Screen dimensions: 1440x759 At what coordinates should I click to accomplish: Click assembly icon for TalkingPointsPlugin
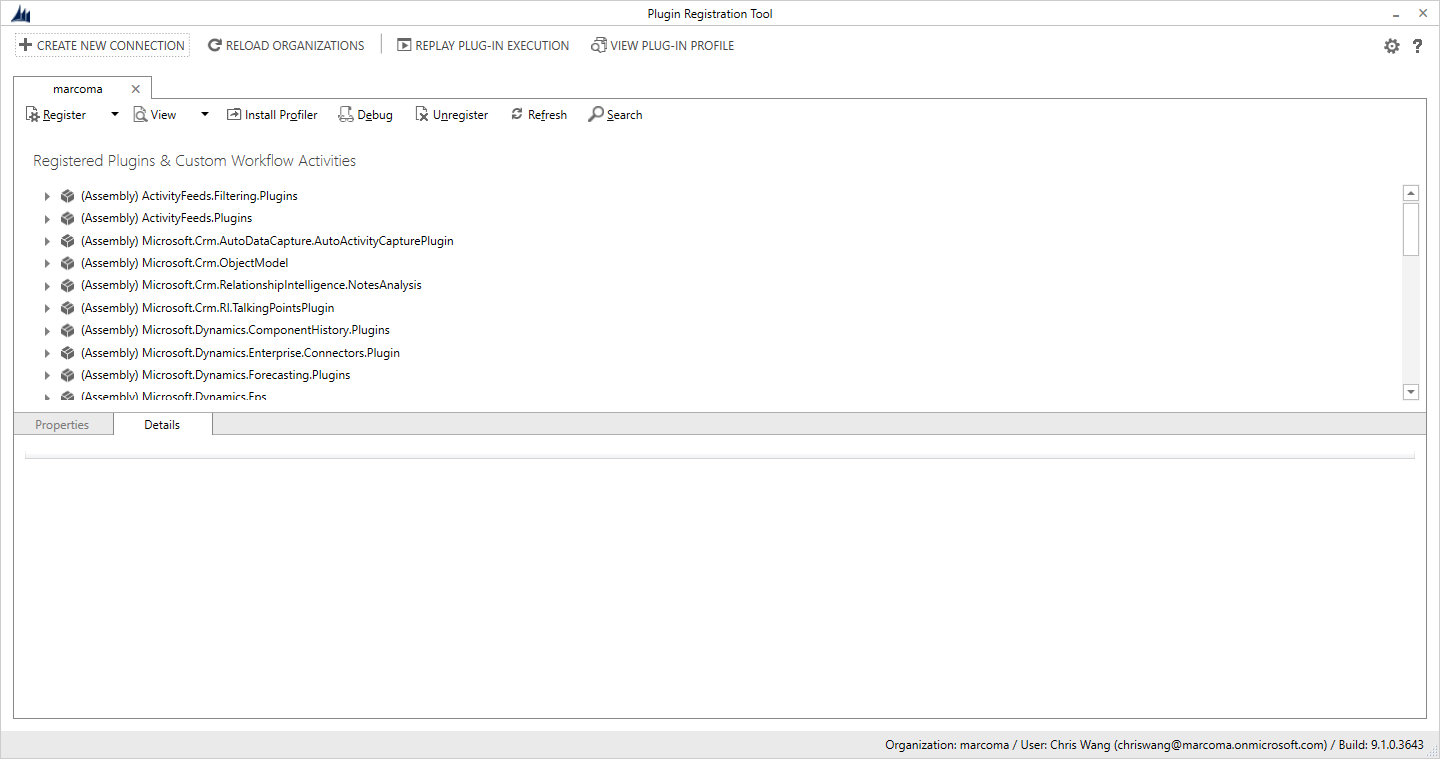(x=67, y=308)
